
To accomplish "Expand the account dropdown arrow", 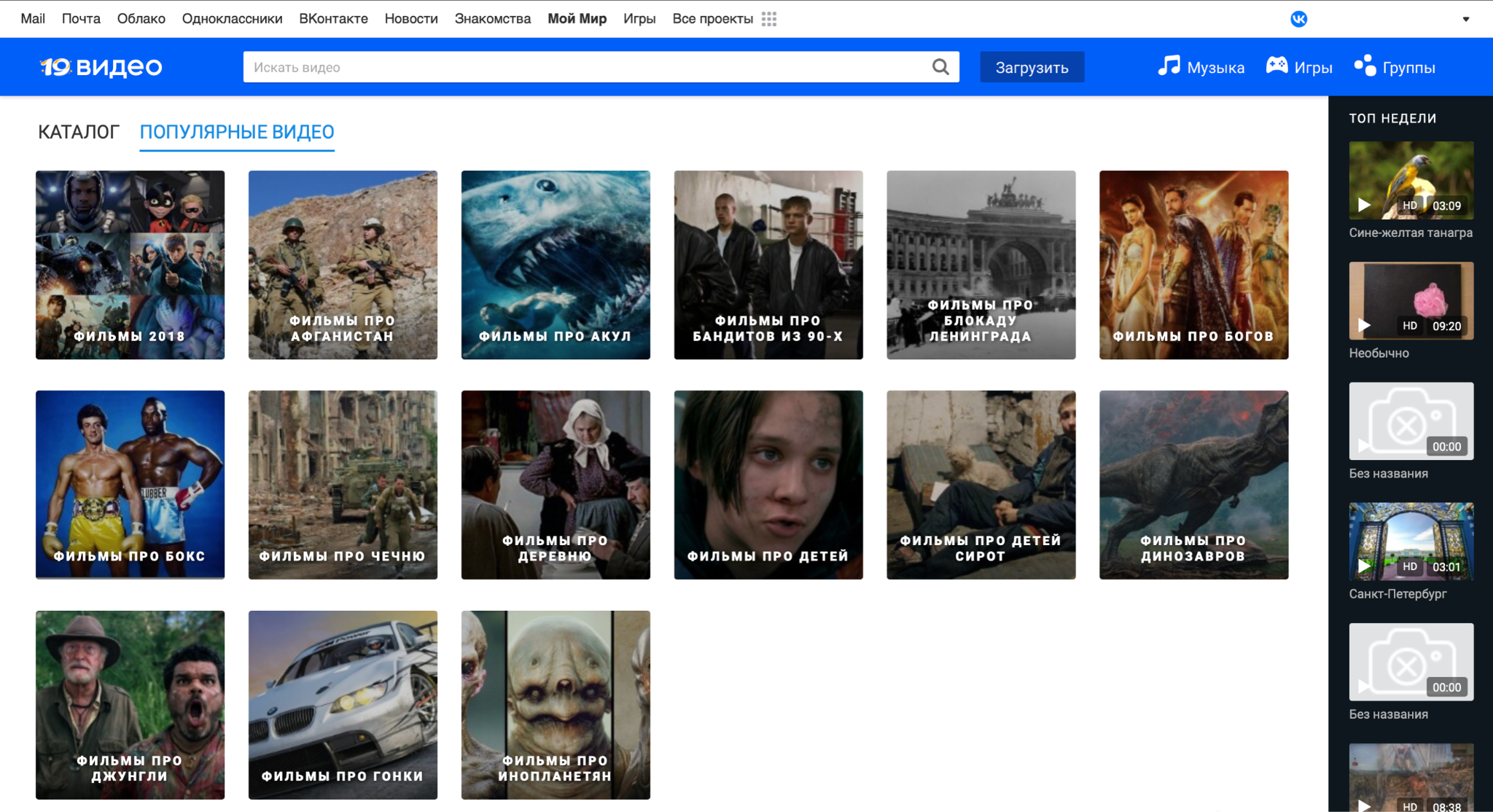I will coord(1466,19).
